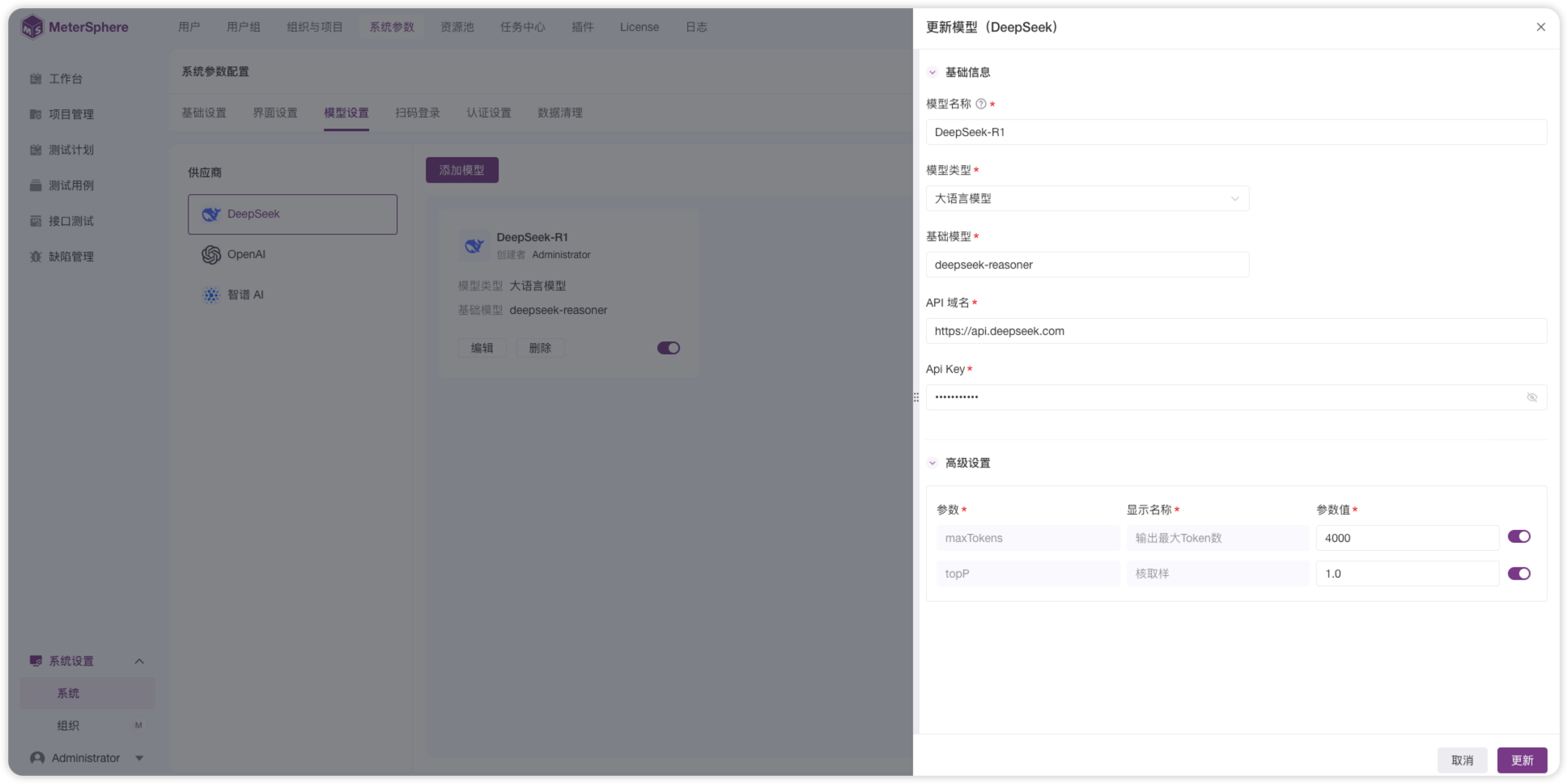The width and height of the screenshot is (1568, 784).
Task: Click the API 域名 input field
Action: tap(1236, 331)
